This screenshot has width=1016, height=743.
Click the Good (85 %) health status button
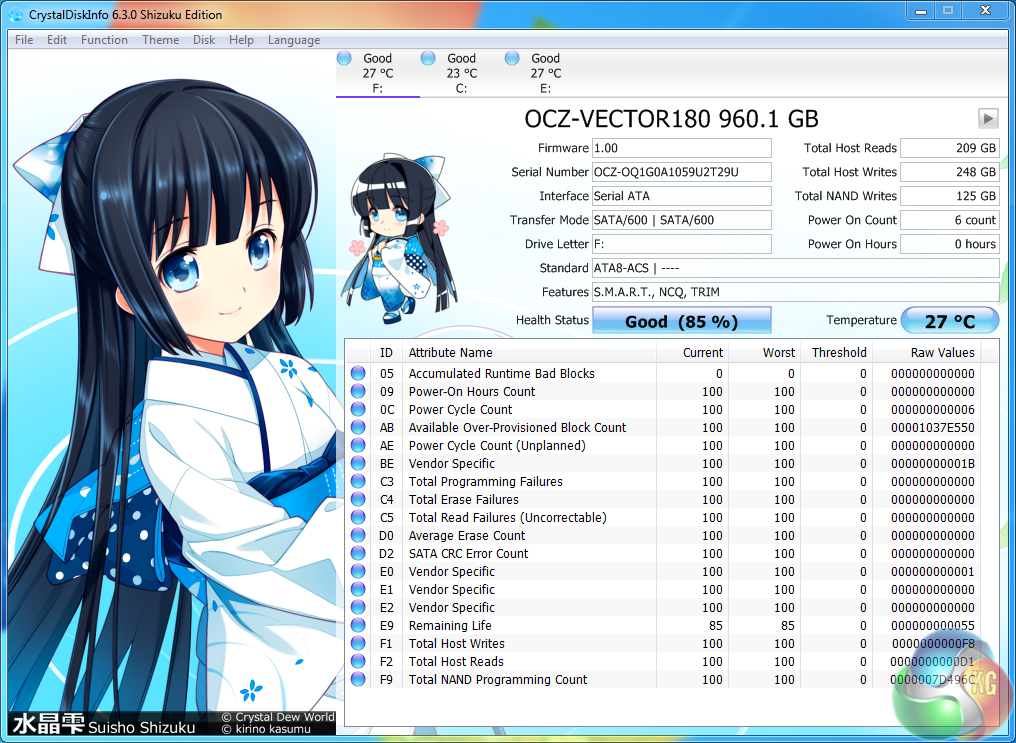pyautogui.click(x=682, y=321)
